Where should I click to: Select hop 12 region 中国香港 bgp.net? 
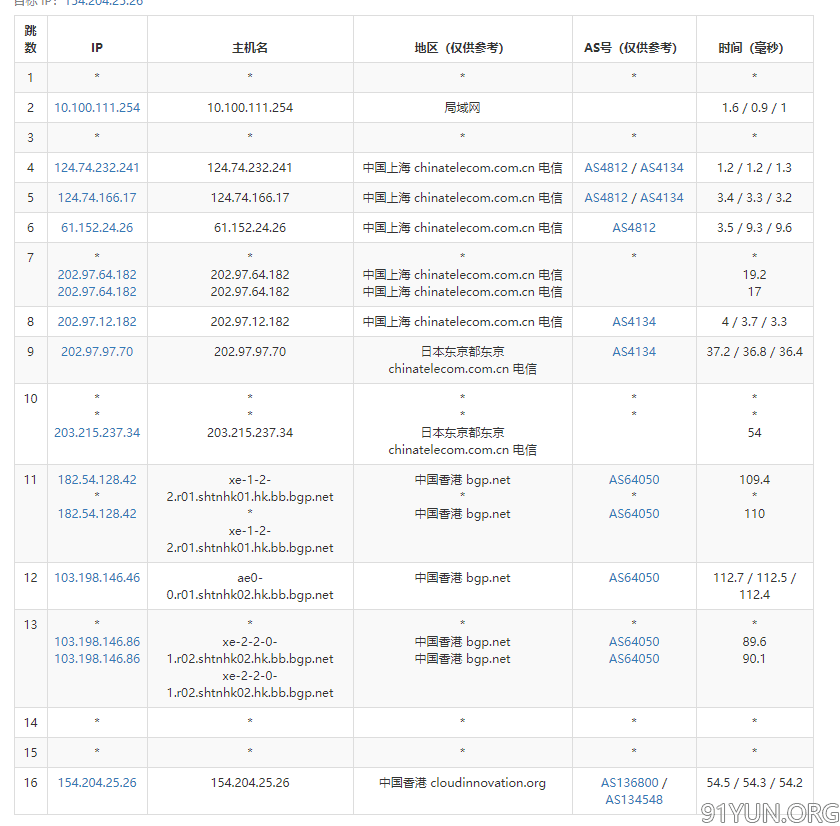pos(462,577)
